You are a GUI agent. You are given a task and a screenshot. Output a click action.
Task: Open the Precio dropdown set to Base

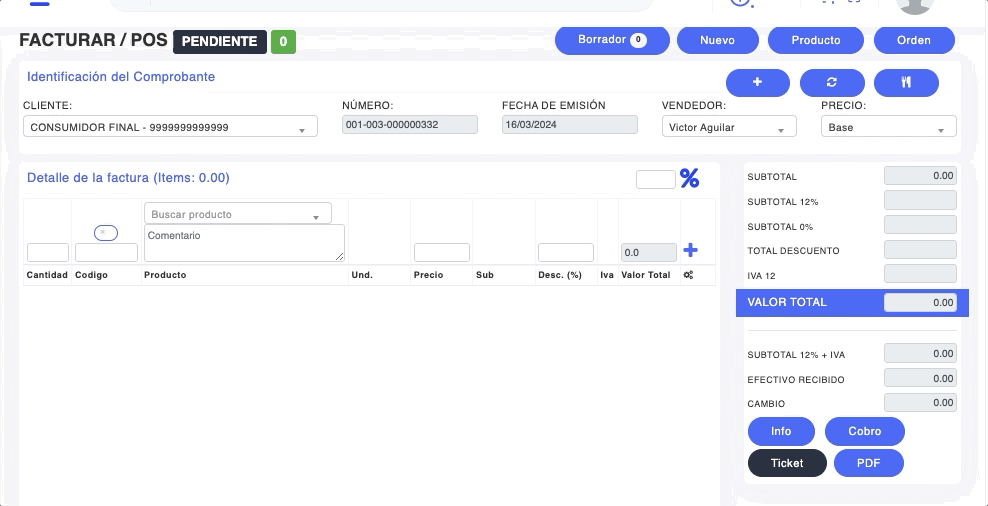887,127
